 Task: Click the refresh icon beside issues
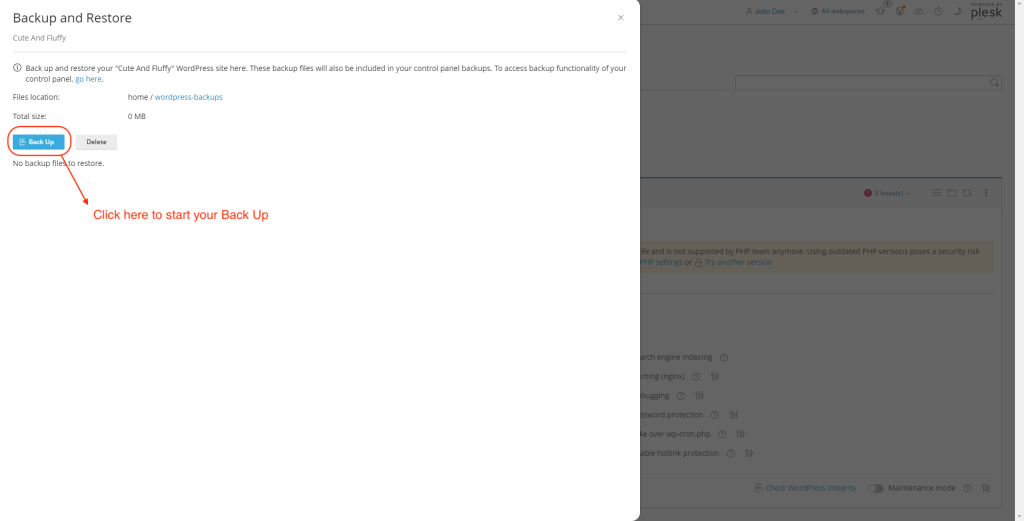pyautogui.click(x=967, y=193)
